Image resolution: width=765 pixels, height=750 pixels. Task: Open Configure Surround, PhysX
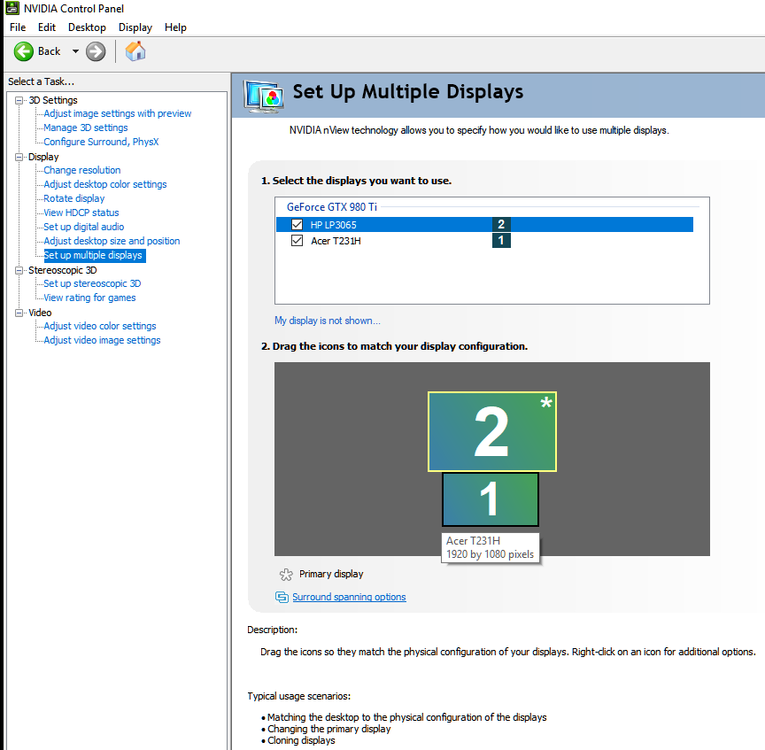(101, 142)
